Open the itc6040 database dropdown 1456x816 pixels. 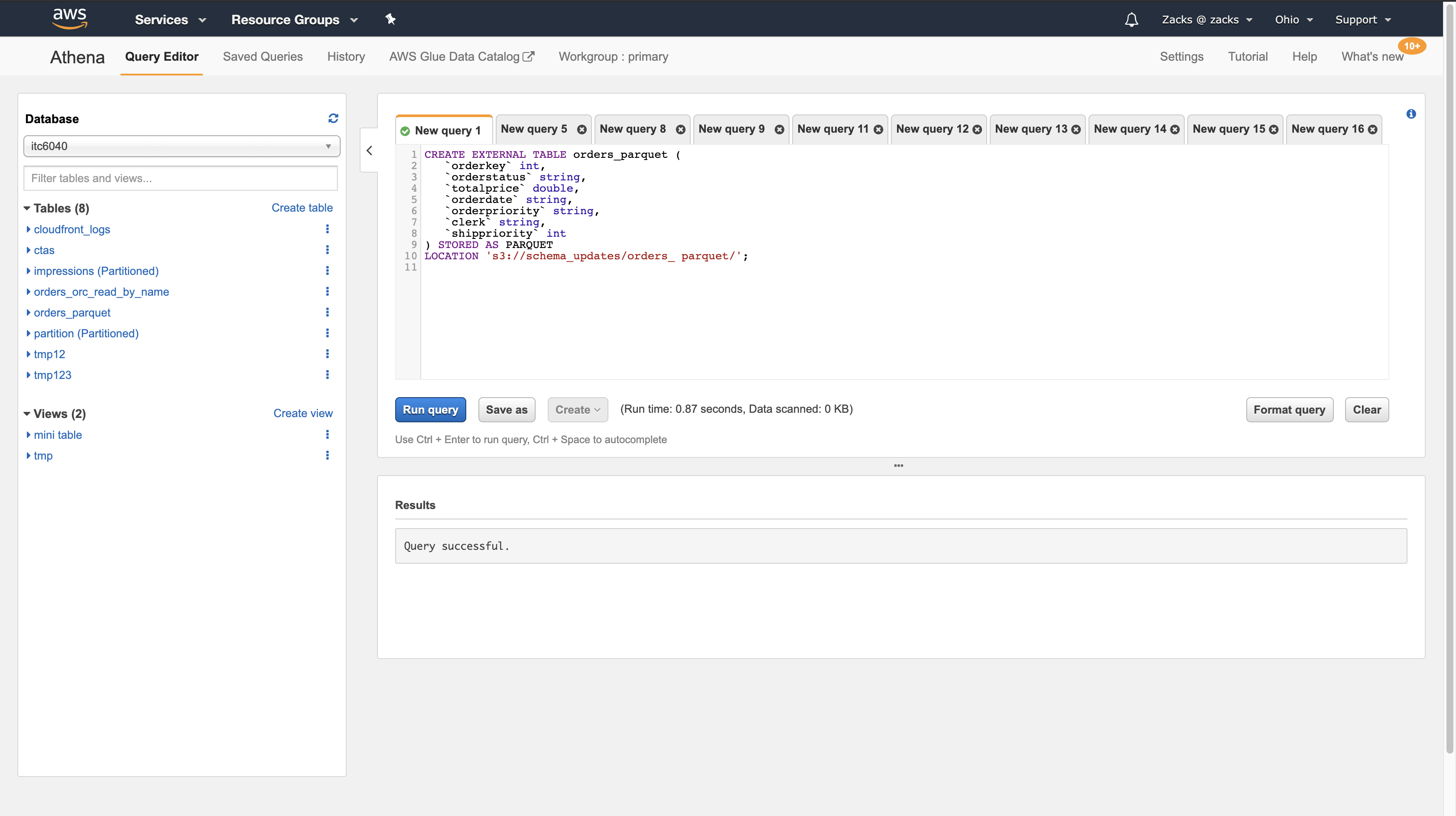tap(182, 146)
